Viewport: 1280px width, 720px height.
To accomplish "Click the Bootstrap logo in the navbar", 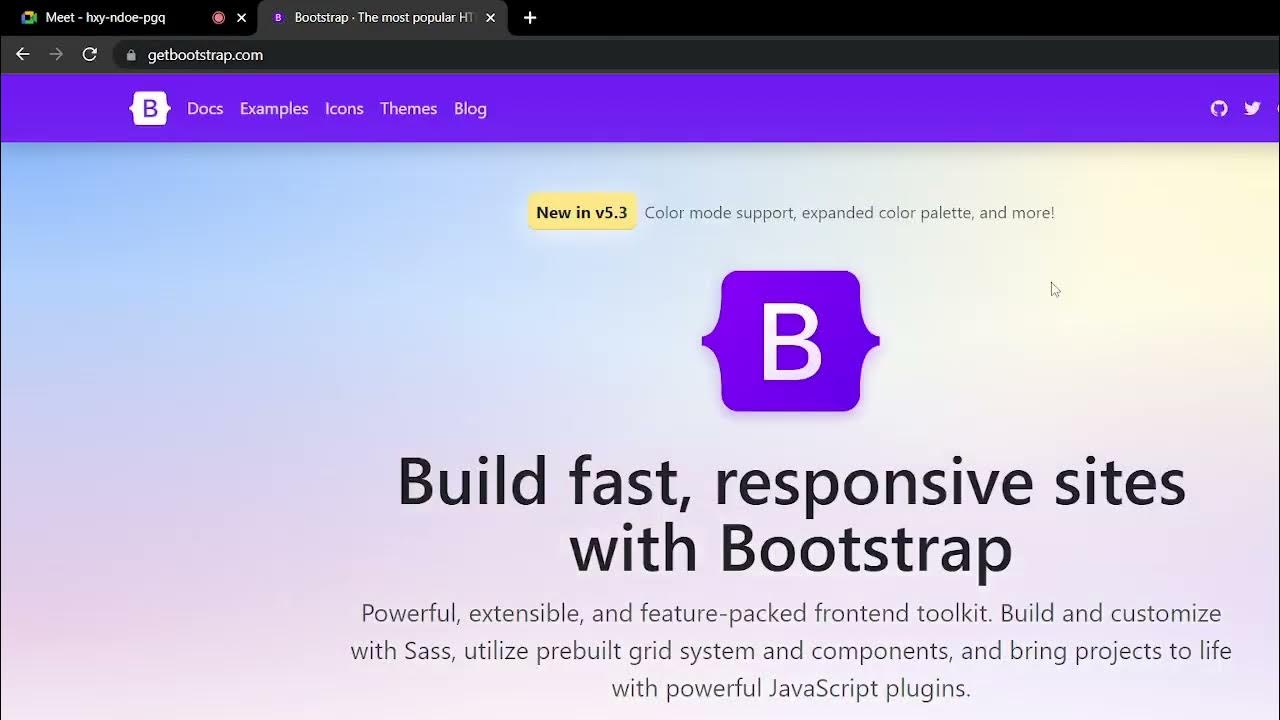I will pyautogui.click(x=150, y=108).
